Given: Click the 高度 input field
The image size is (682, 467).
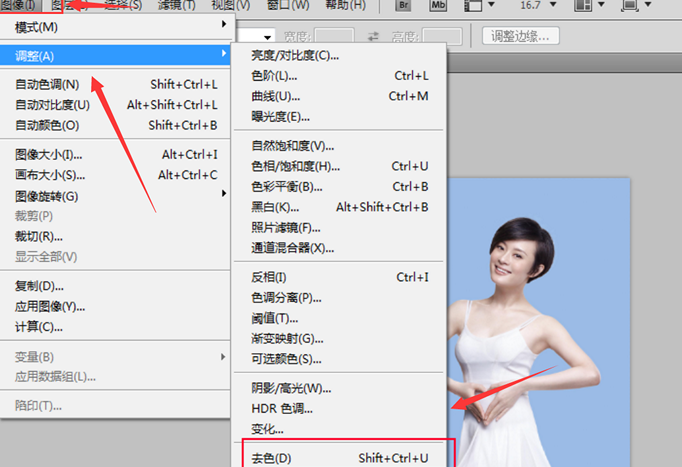Looking at the screenshot, I should pyautogui.click(x=442, y=37).
